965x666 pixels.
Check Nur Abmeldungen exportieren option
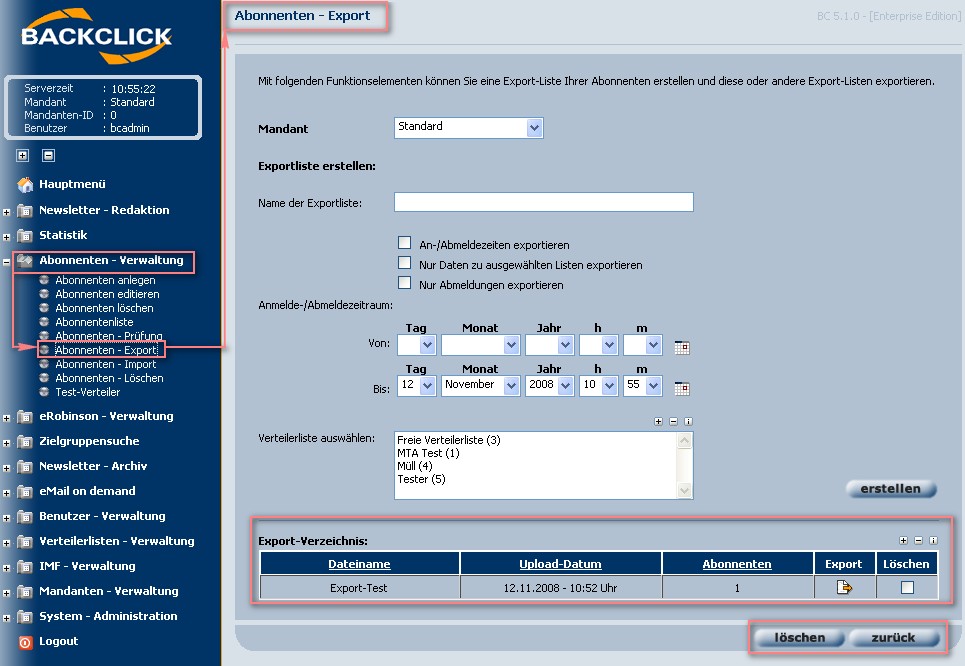(x=404, y=283)
